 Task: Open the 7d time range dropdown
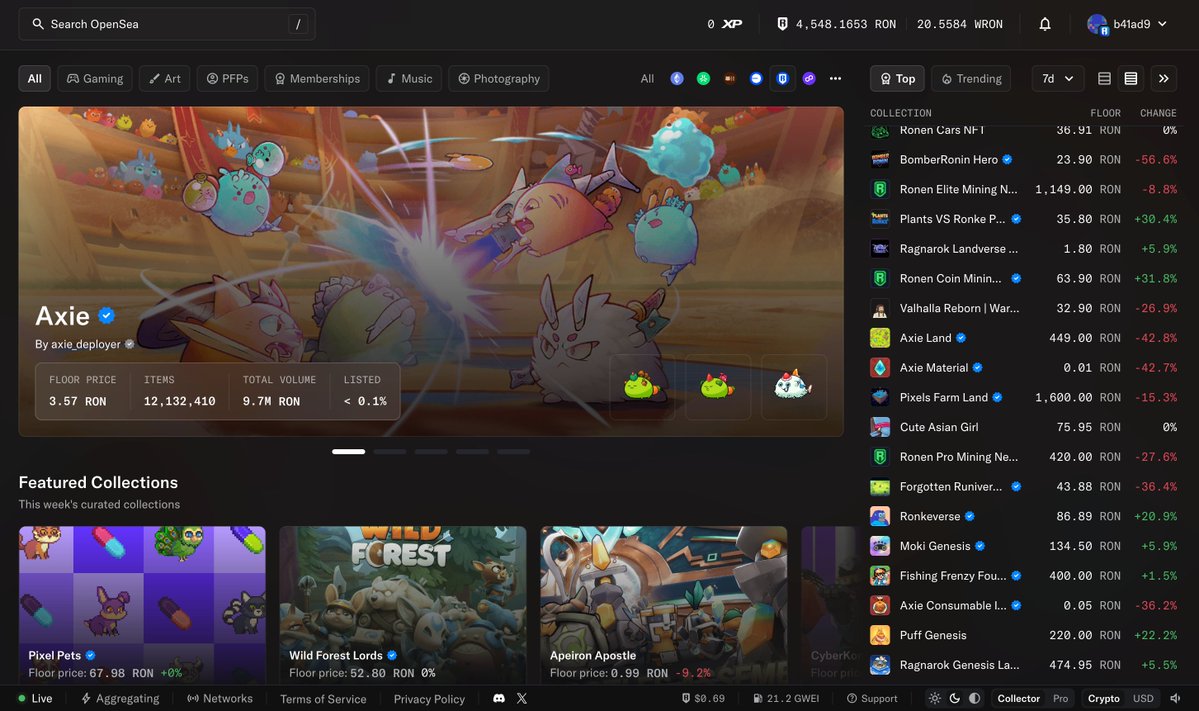tap(1057, 78)
